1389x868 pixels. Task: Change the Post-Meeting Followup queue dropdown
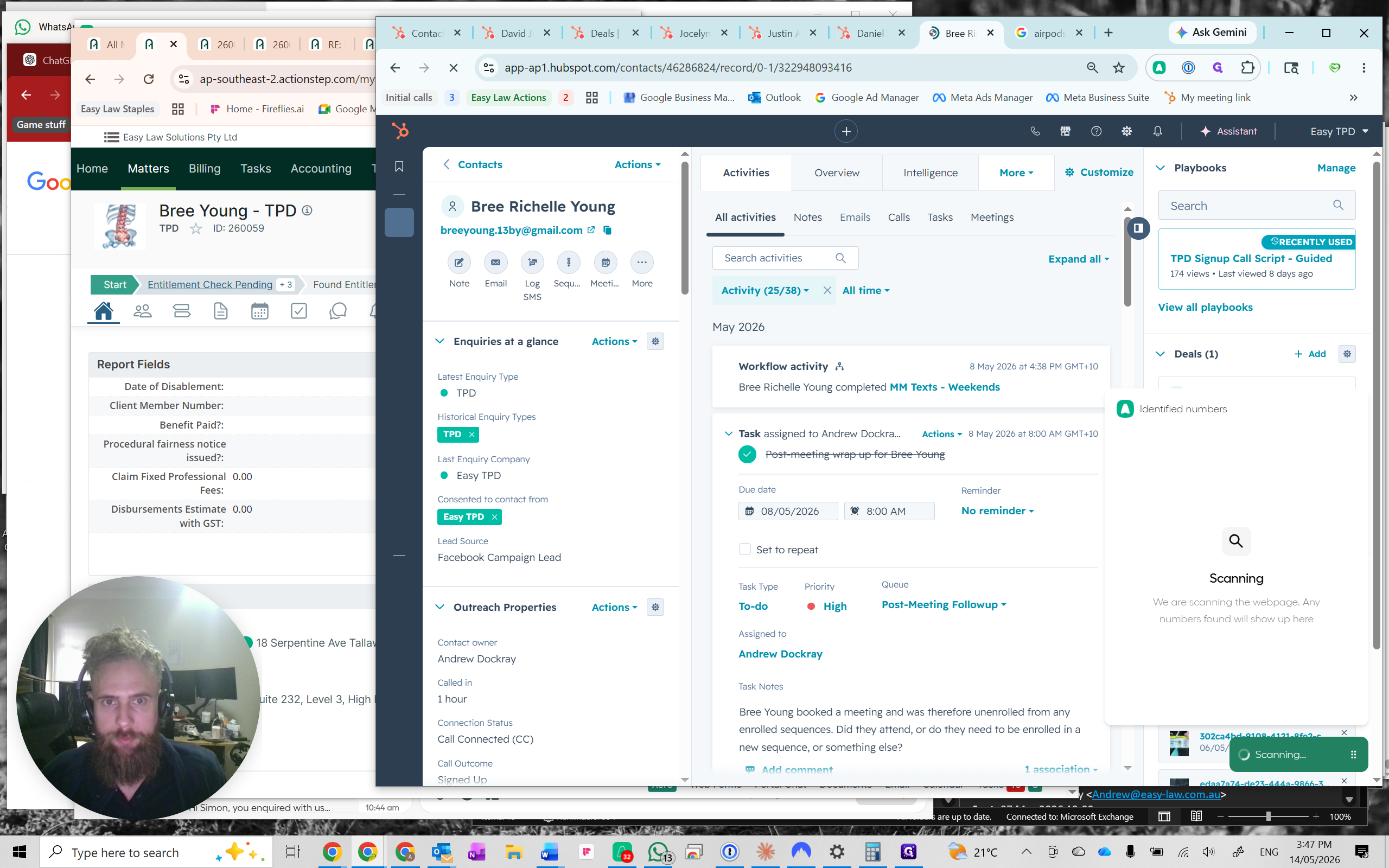click(x=944, y=604)
